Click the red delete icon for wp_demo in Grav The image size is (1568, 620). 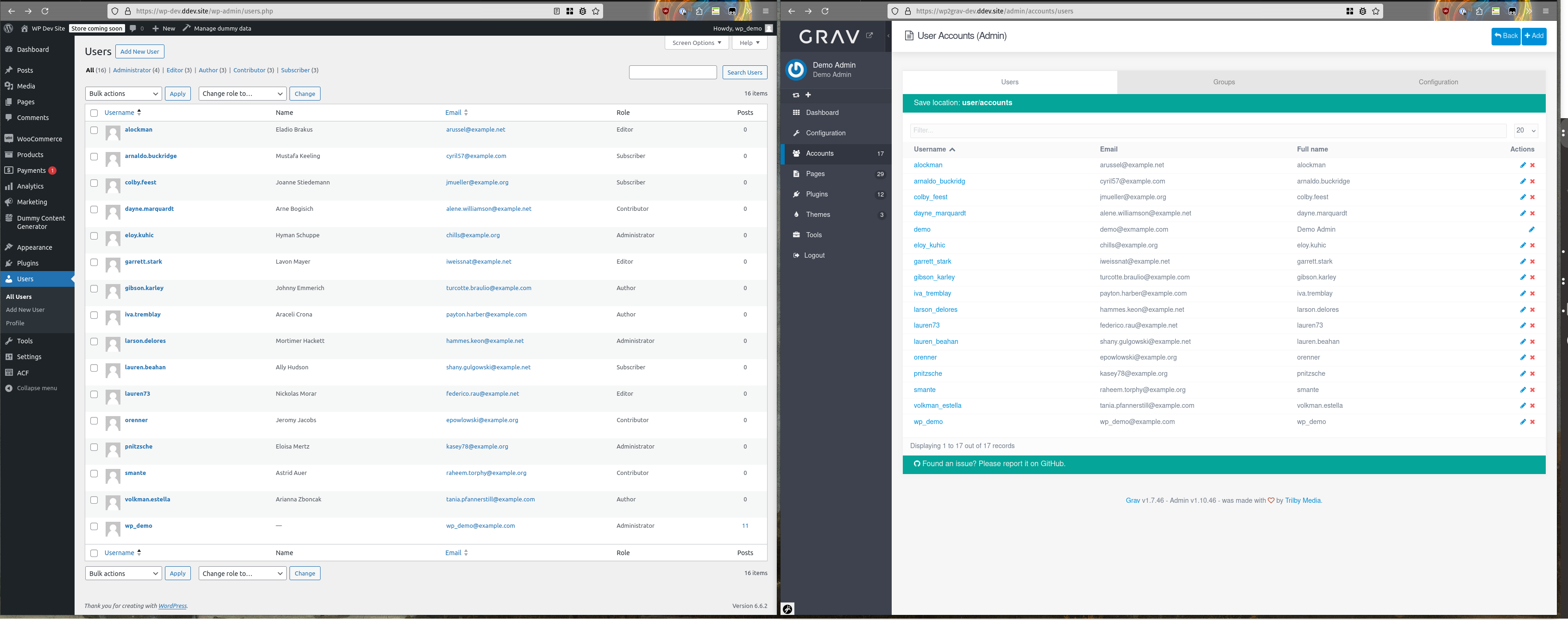[1532, 422]
